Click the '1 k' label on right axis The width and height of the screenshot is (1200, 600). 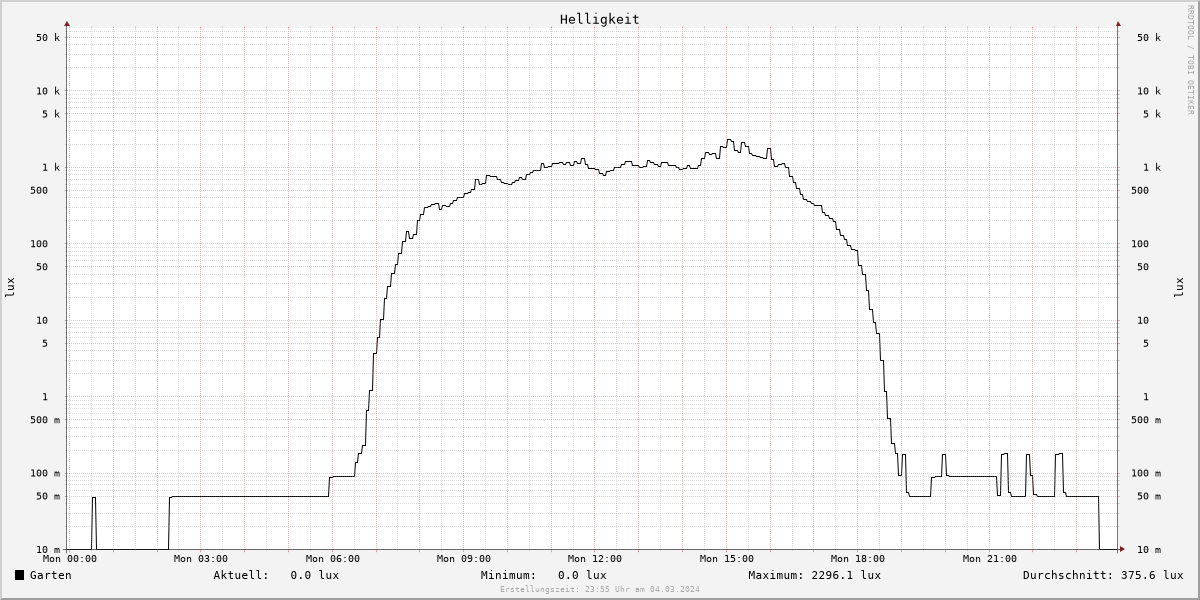coord(1152,168)
